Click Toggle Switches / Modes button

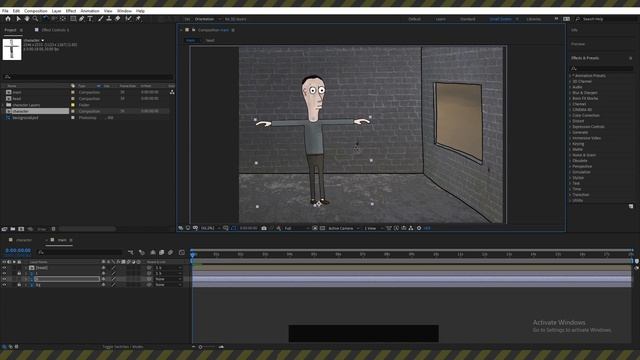(122, 347)
